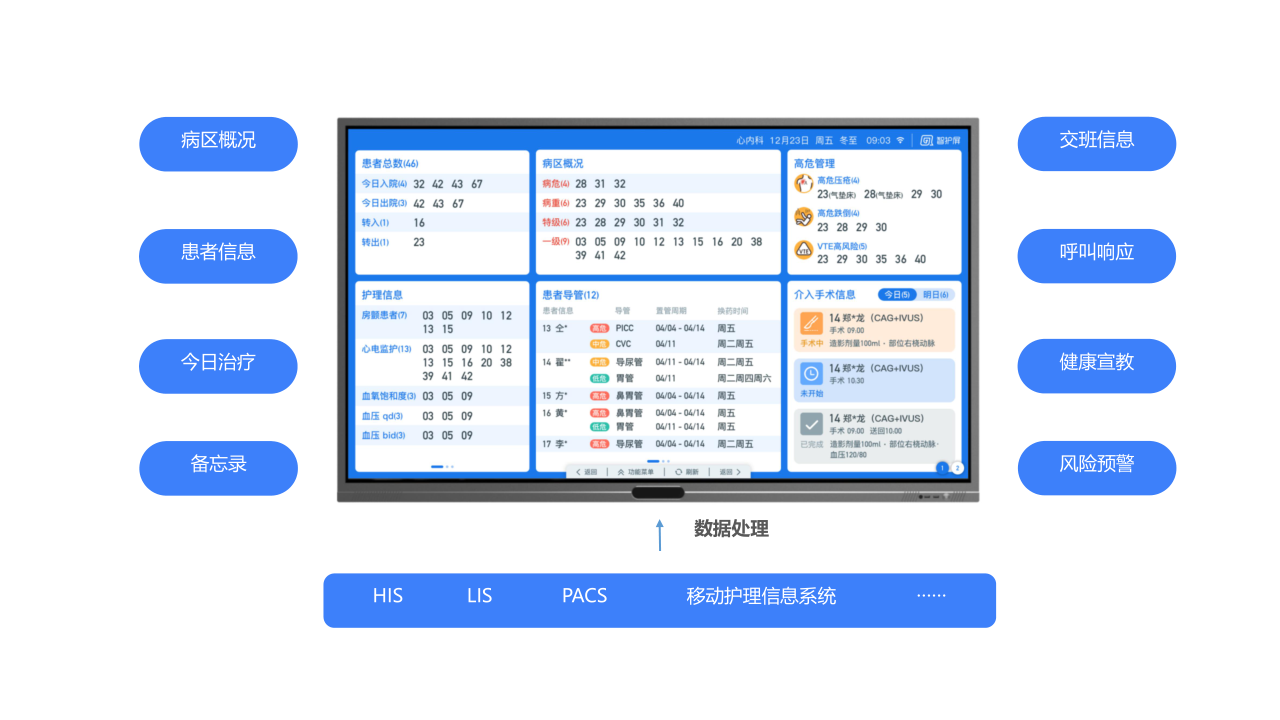The width and height of the screenshot is (1280, 720).
Task: Click the WiFi signal icon in the top bar
Action: pyautogui.click(x=900, y=140)
